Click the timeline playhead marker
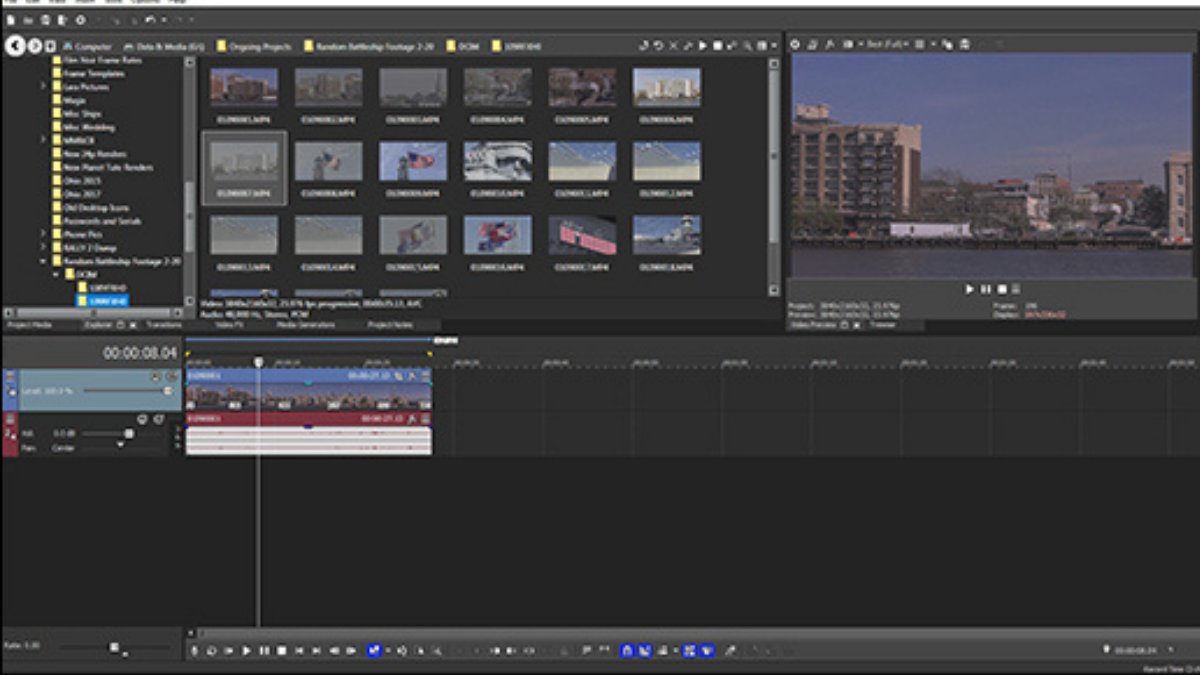Screen dimensions: 1200x675 (258, 361)
